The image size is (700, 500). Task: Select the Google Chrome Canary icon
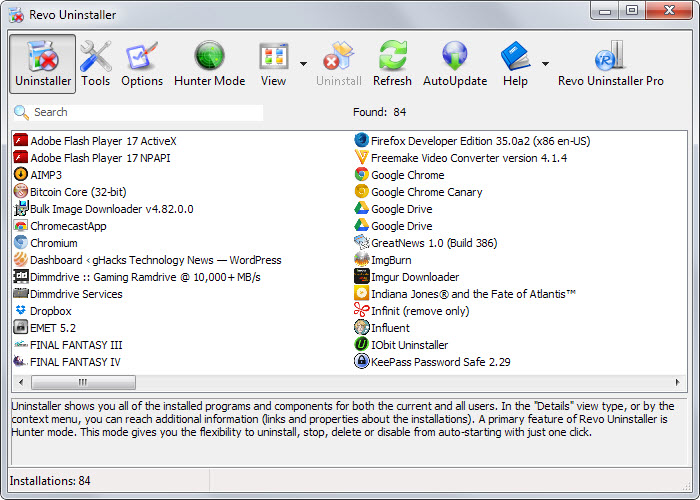pos(362,192)
